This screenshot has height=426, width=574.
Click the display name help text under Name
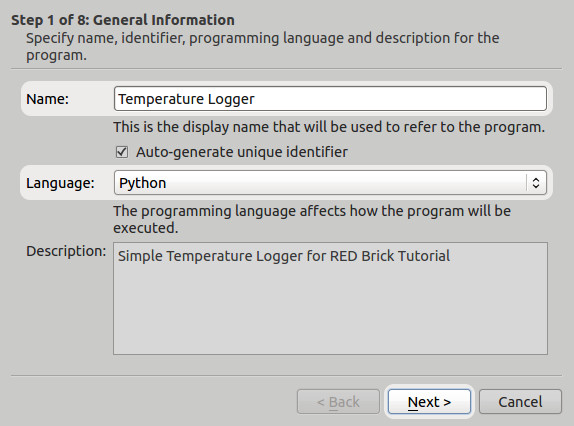329,127
